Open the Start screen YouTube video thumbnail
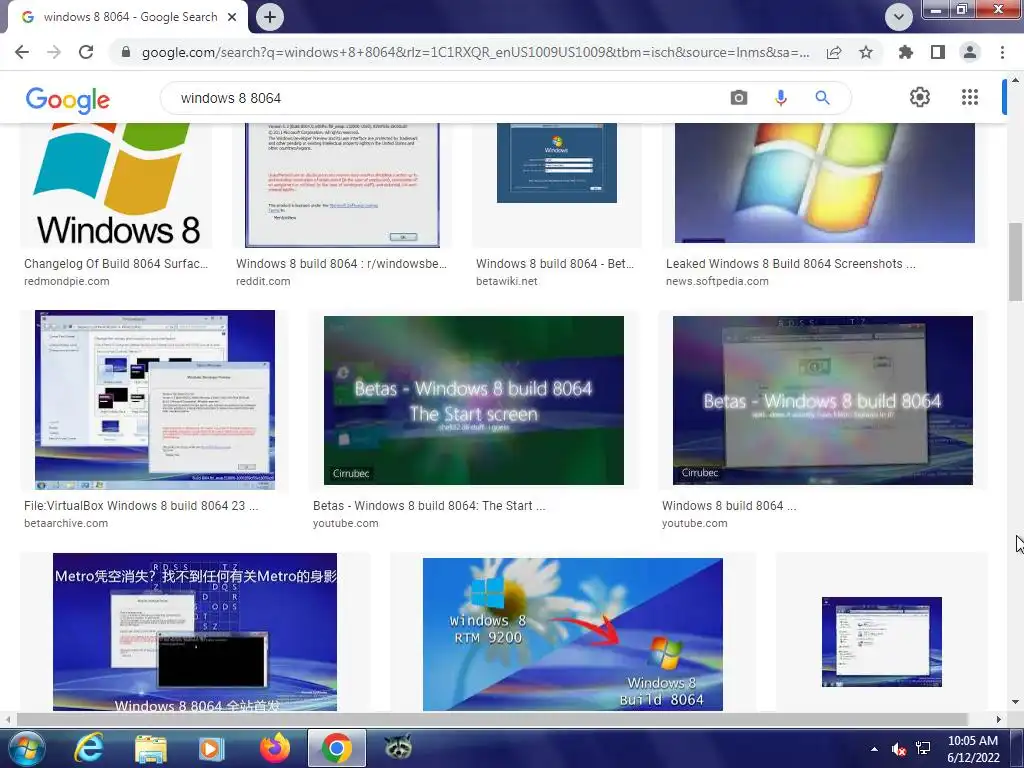Screen dimensions: 1024x768 tap(473, 400)
